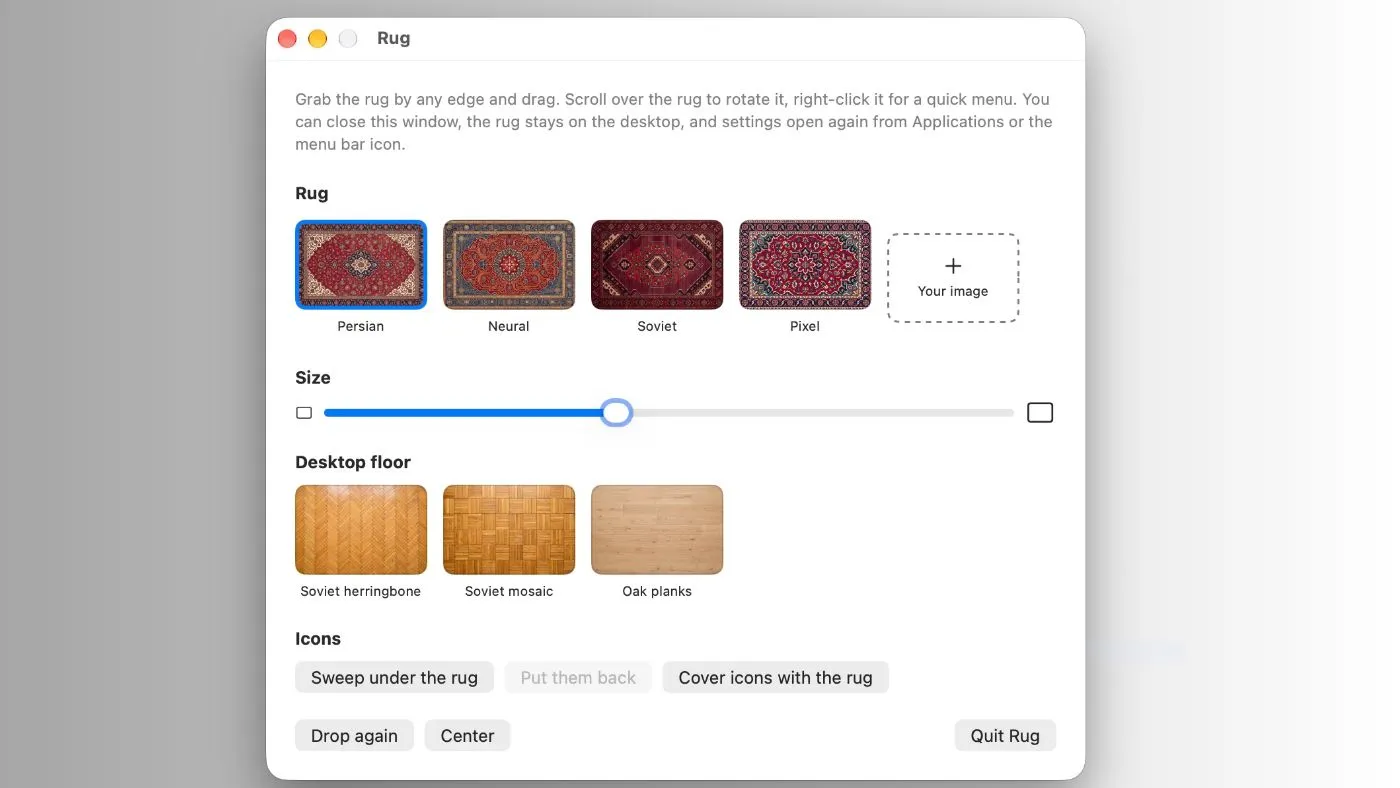Choose the Soviet mosaic floor
Viewport: 1400px width, 788px height.
[x=509, y=530]
